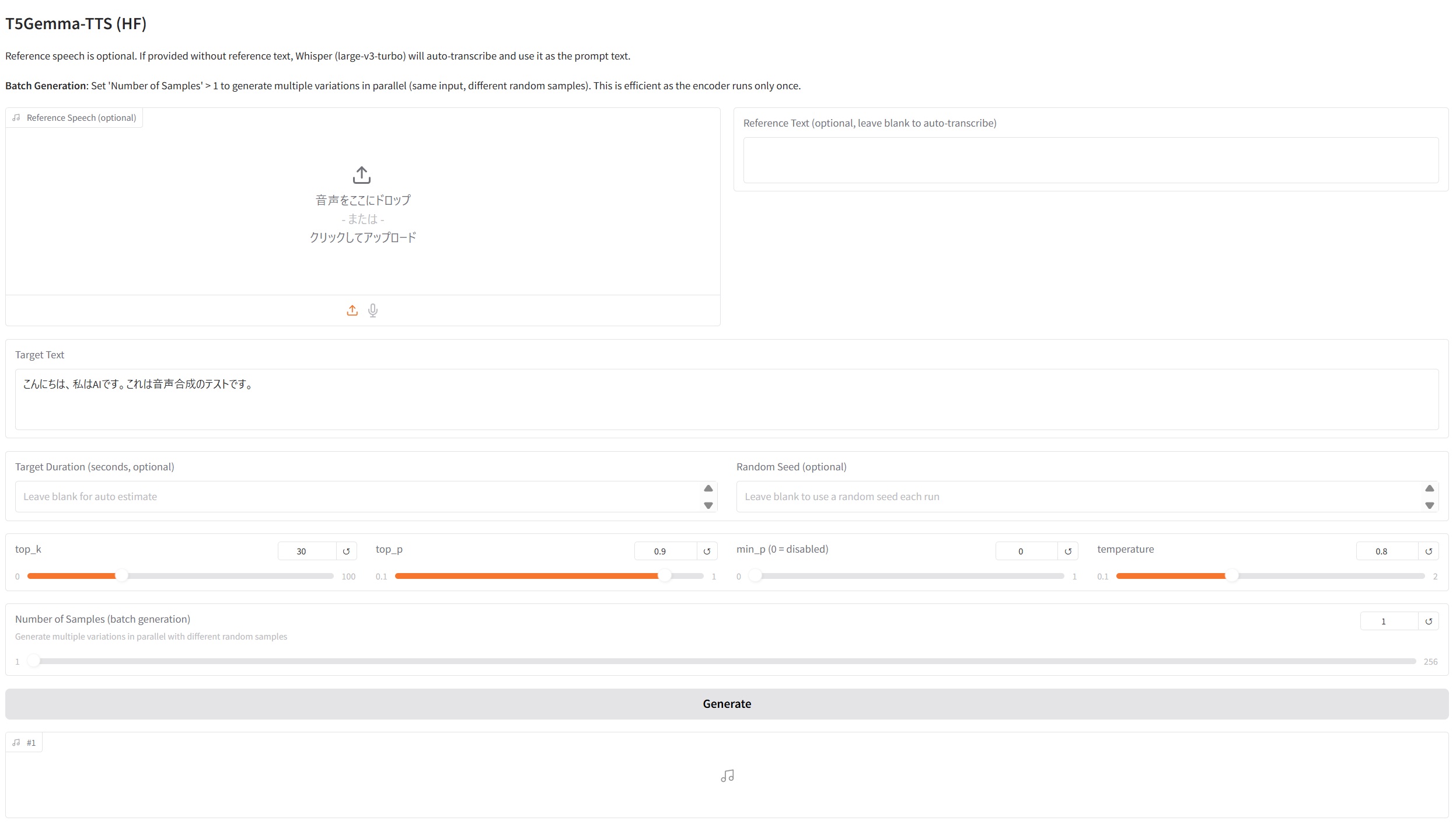Viewport: 1456px width, 831px height.
Task: Edit the top_k number box
Action: pos(306,551)
